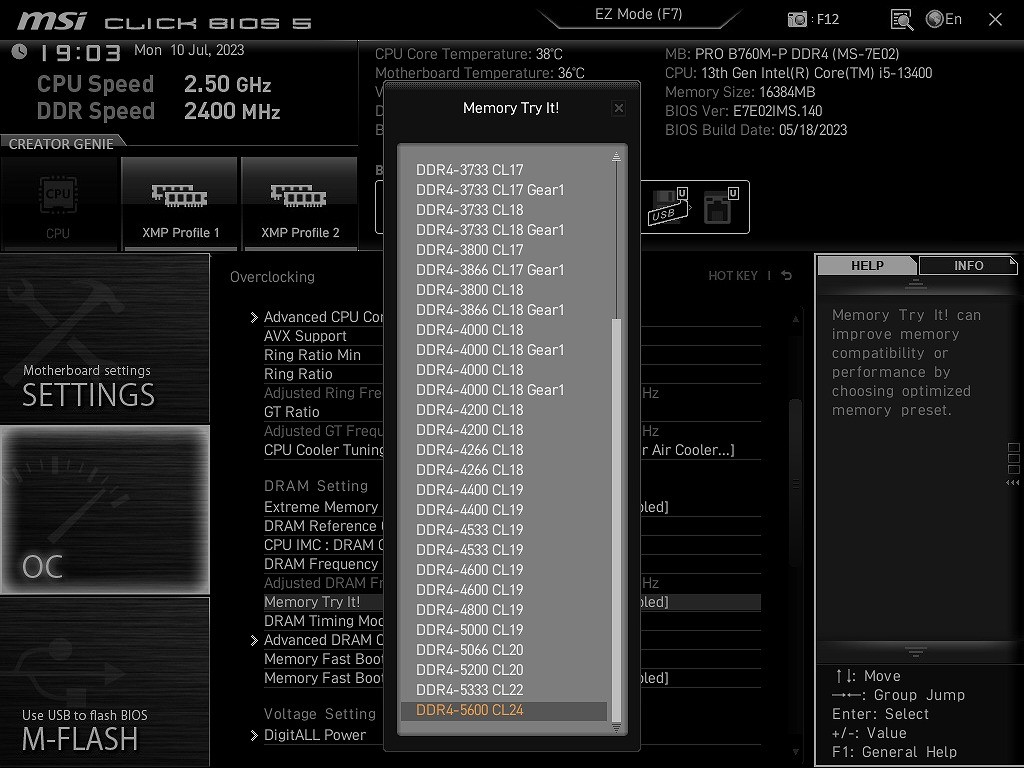This screenshot has width=1024, height=768.
Task: Open BIOS search with the magnifier icon
Action: [901, 19]
